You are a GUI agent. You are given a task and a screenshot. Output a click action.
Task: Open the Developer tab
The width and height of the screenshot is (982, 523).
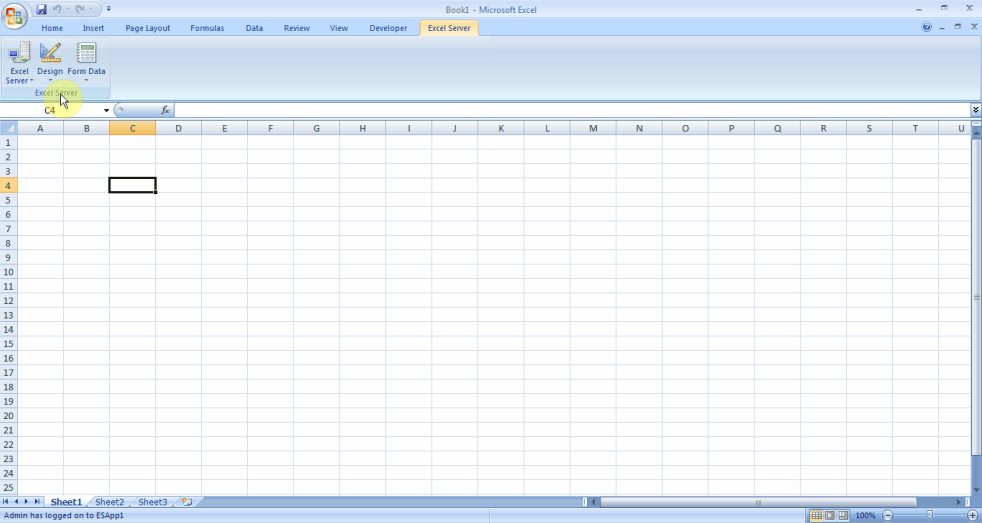(388, 28)
